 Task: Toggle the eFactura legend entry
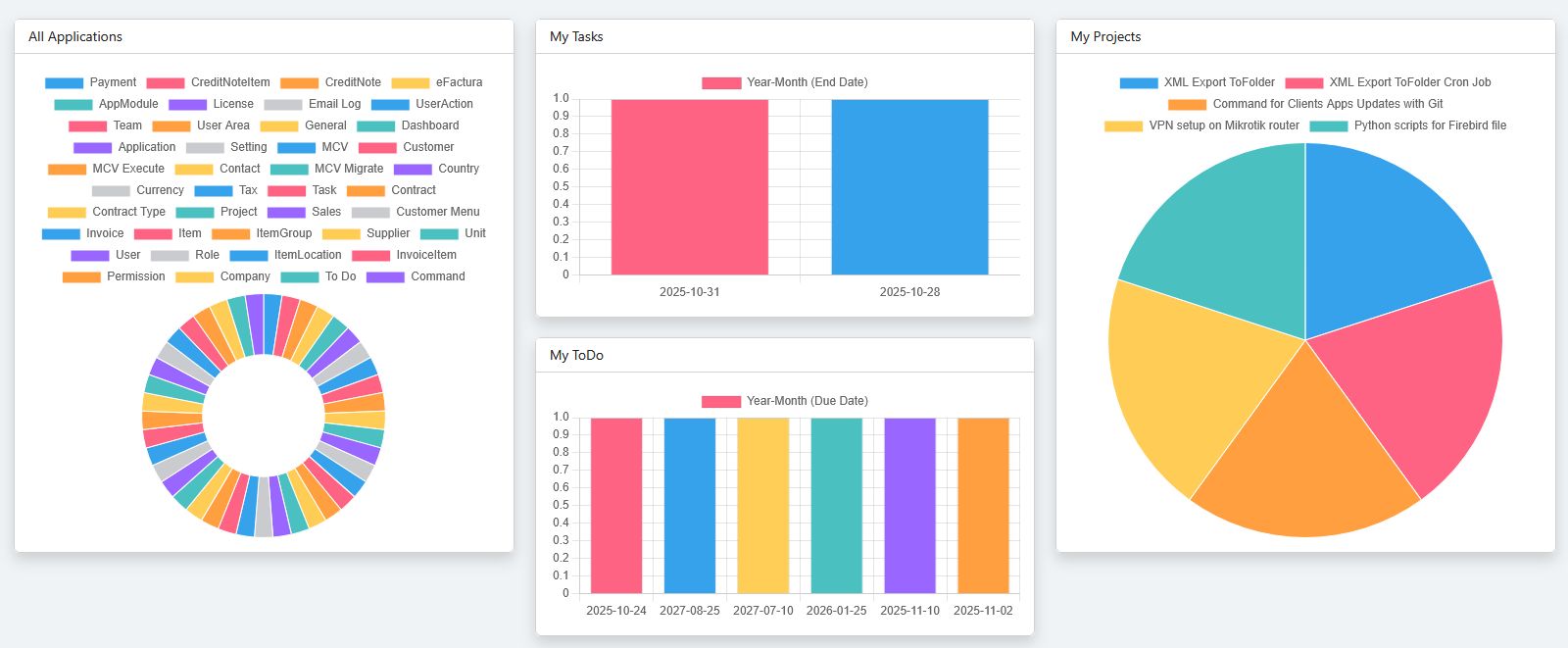pos(436,82)
